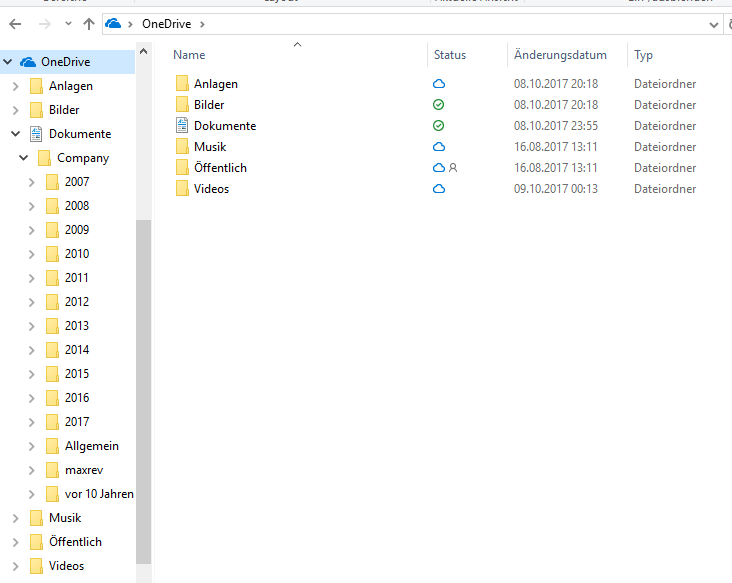
Task: Go up one folder level
Action: click(x=89, y=24)
